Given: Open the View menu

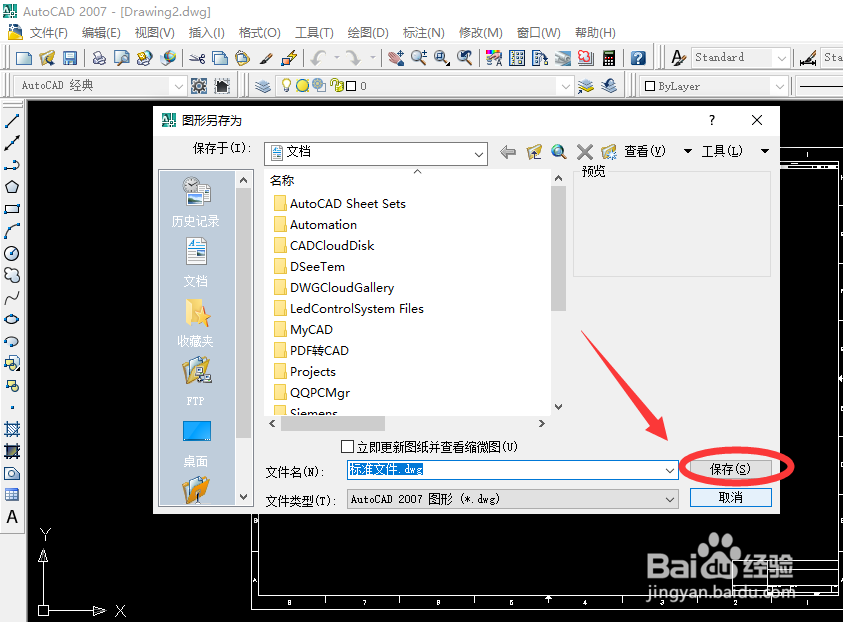Looking at the screenshot, I should coord(154,33).
